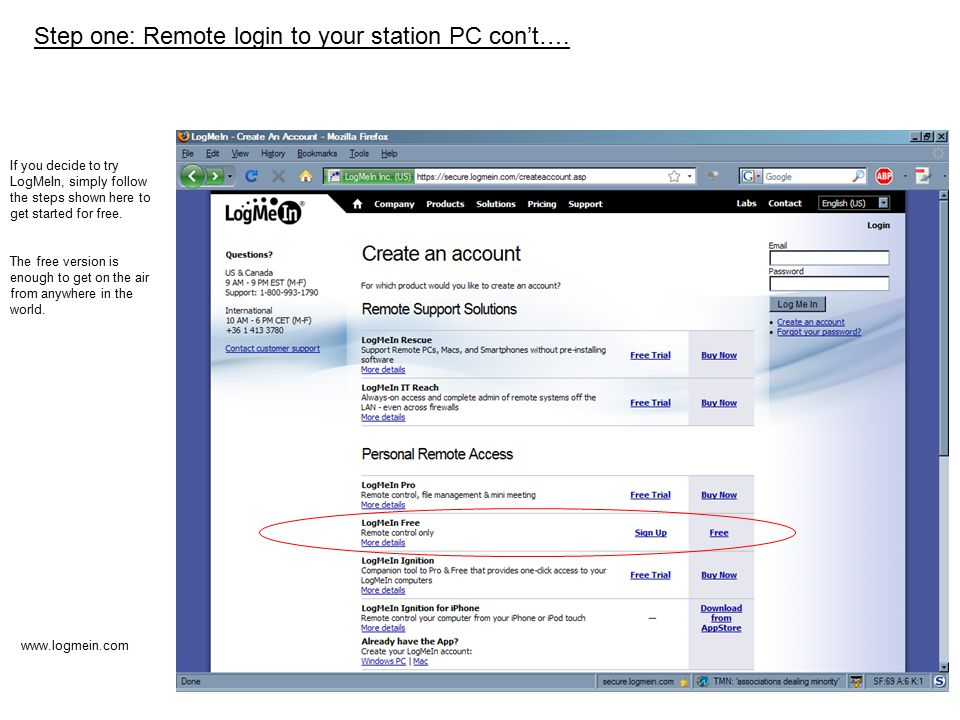Click the Google search input box
The image size is (960, 720).
[x=807, y=176]
